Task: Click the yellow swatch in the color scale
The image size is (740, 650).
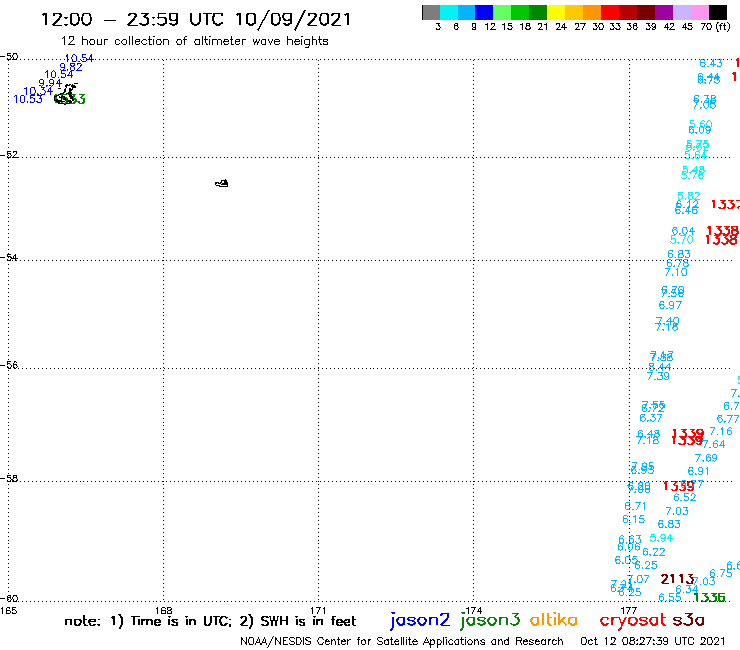Action: (x=556, y=12)
